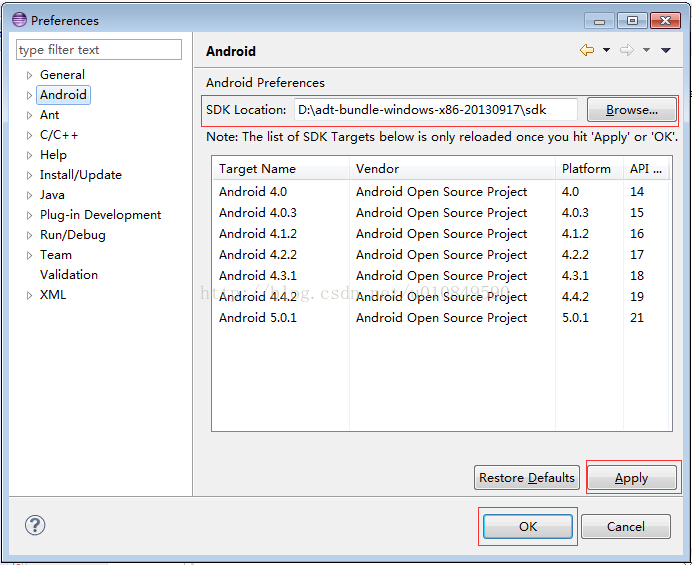Expand the Java preferences node

(x=29, y=196)
